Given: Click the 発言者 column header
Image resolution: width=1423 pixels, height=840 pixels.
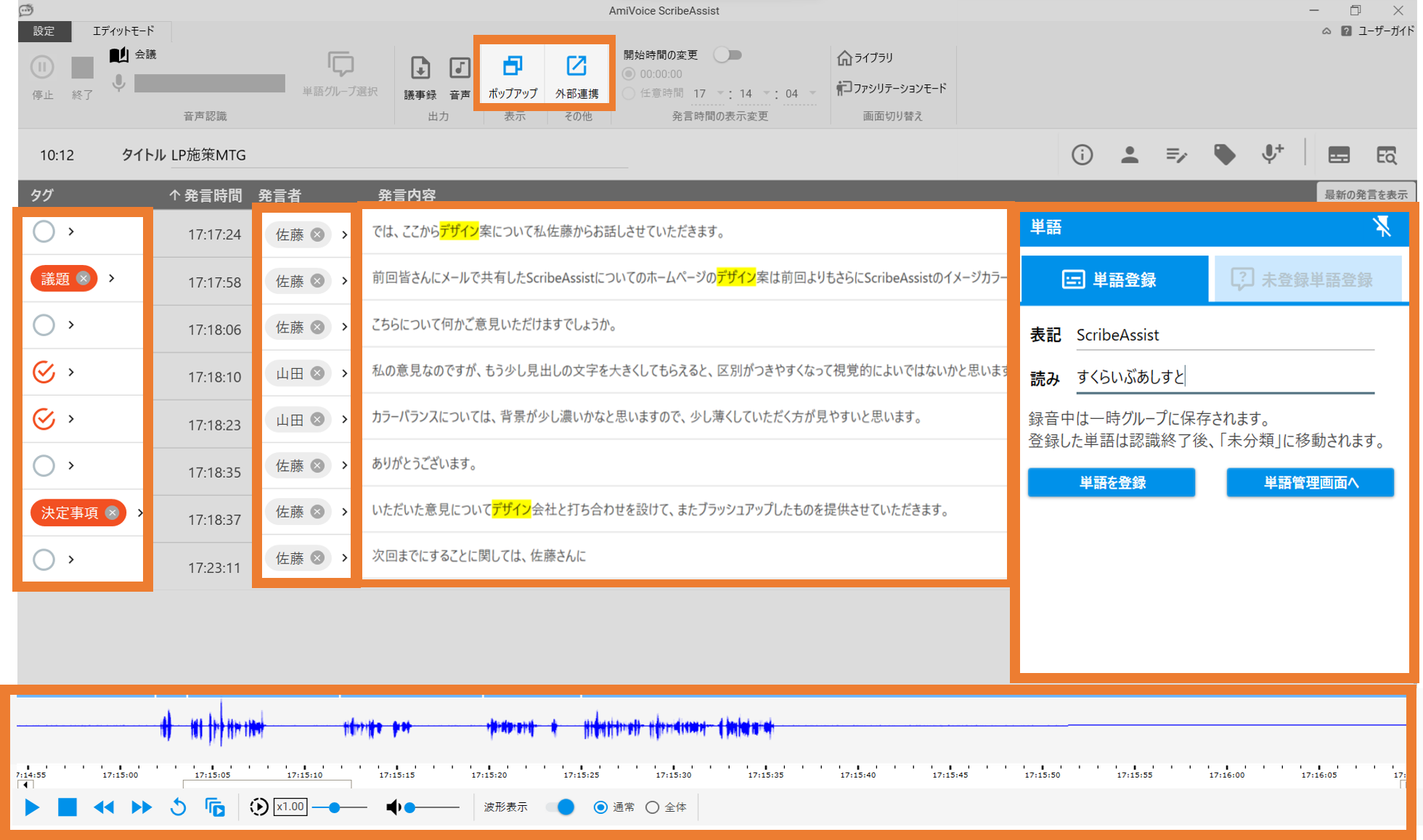Looking at the screenshot, I should click(x=280, y=195).
